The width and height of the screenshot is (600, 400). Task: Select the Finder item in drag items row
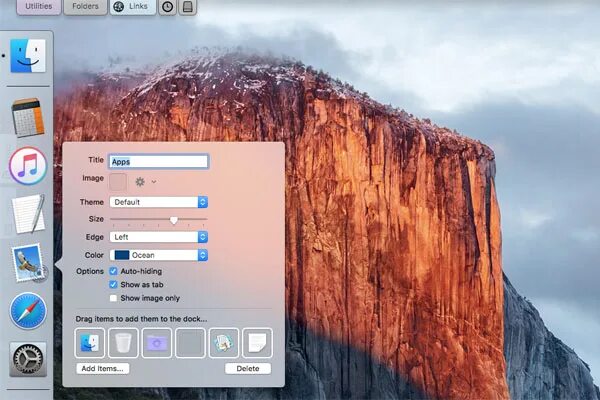[x=90, y=343]
